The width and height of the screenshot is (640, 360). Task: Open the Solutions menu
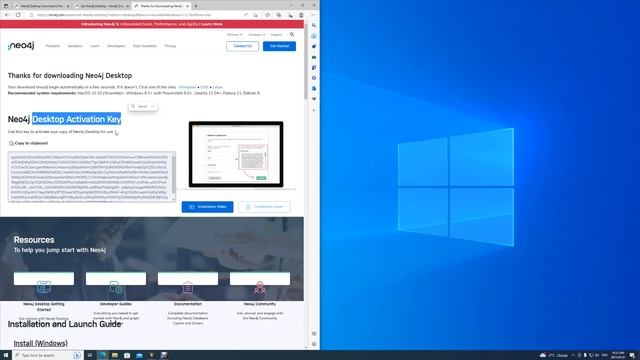75,46
